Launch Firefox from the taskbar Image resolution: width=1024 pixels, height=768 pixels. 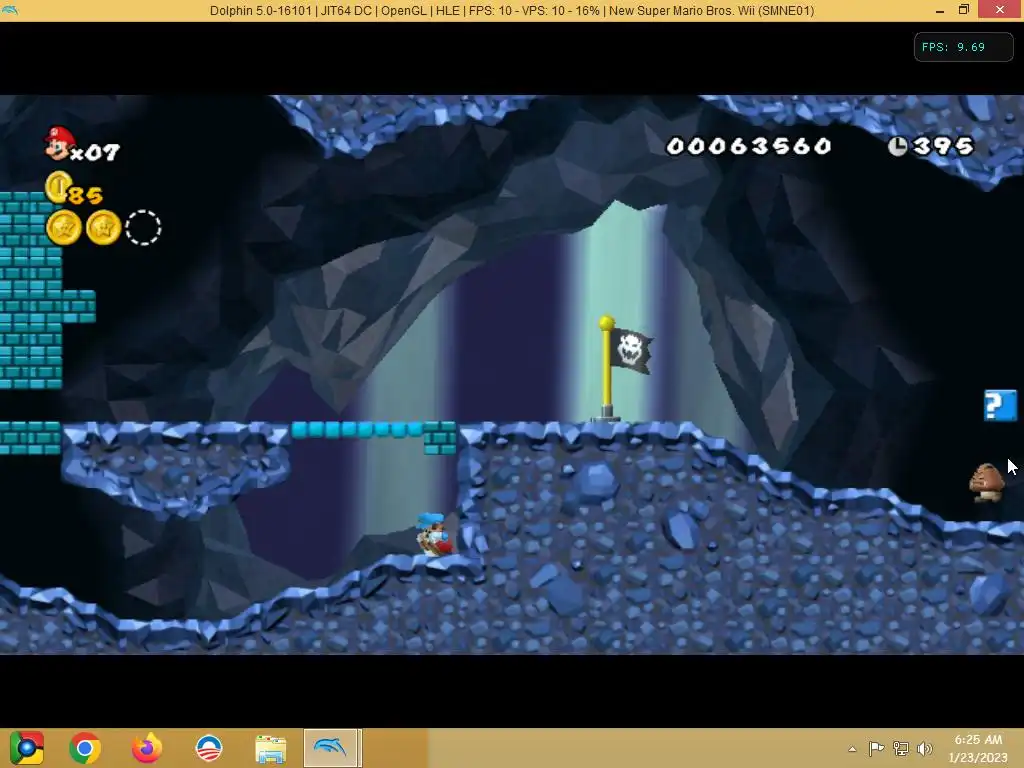[147, 748]
